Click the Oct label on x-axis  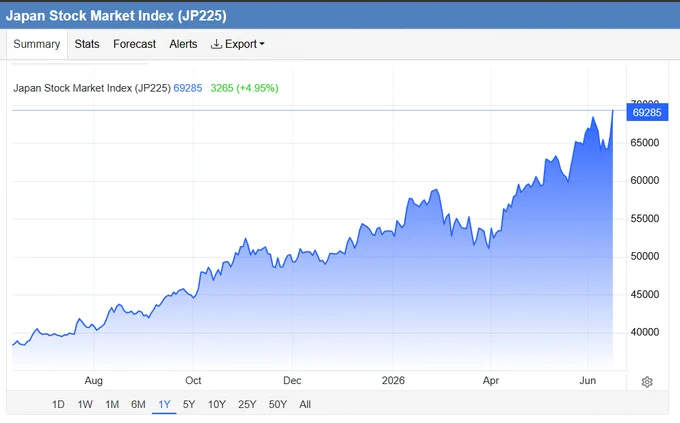(193, 380)
